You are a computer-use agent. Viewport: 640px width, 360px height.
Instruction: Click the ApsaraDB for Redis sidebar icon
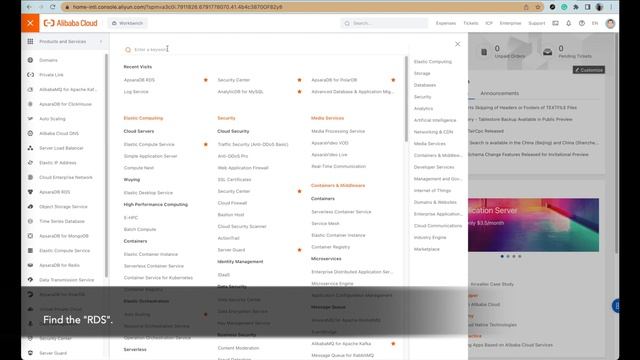pyautogui.click(x=30, y=265)
